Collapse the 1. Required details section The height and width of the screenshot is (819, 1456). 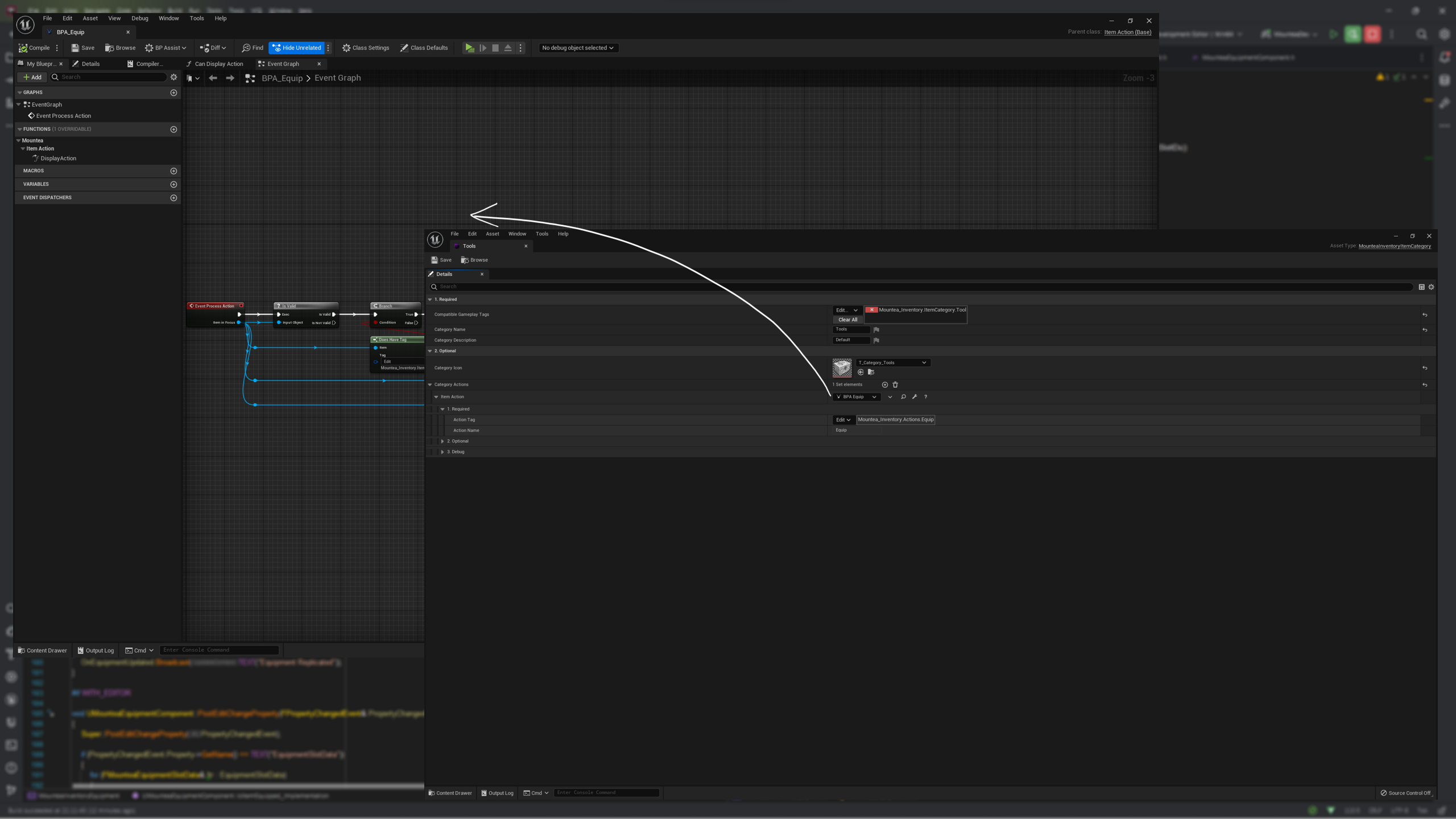430,300
